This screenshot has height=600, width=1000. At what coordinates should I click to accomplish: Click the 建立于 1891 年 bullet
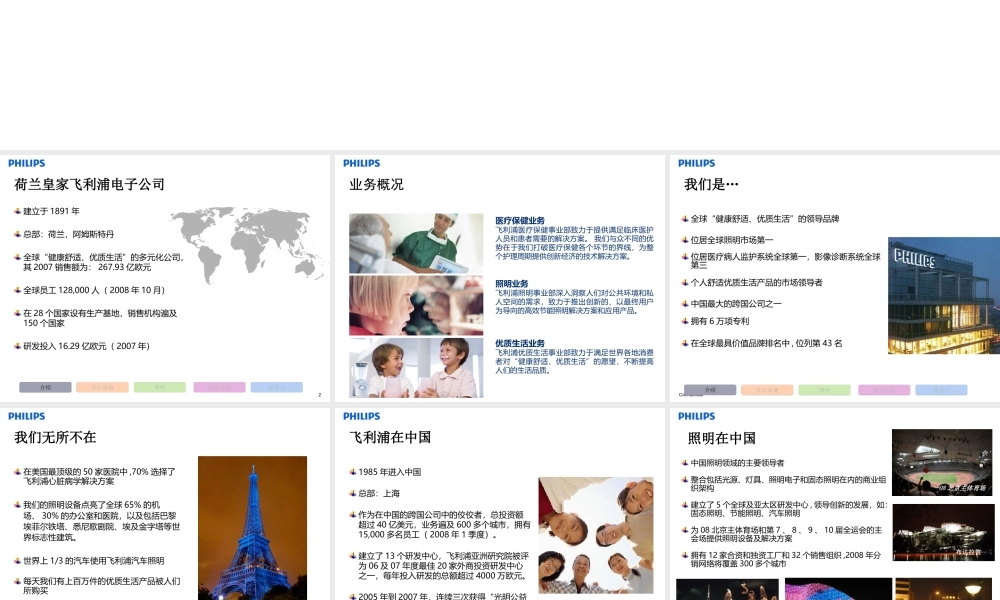(52, 211)
